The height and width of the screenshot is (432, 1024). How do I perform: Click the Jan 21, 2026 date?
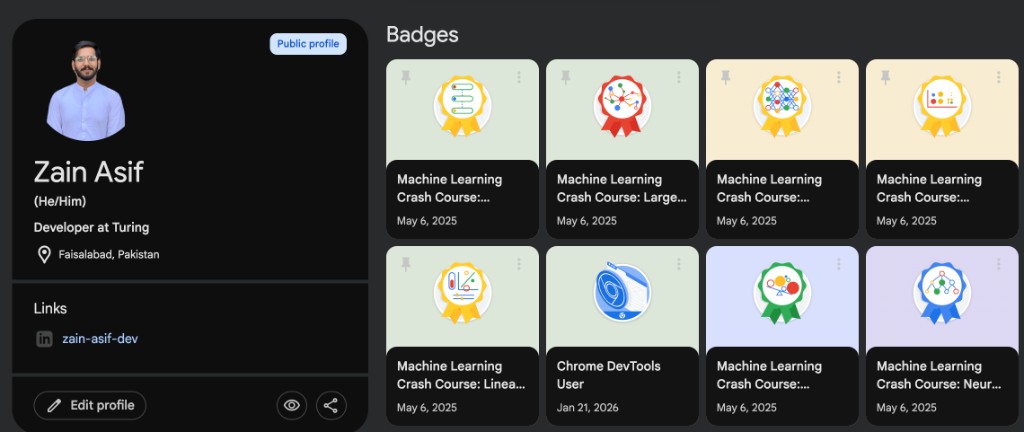tap(588, 408)
